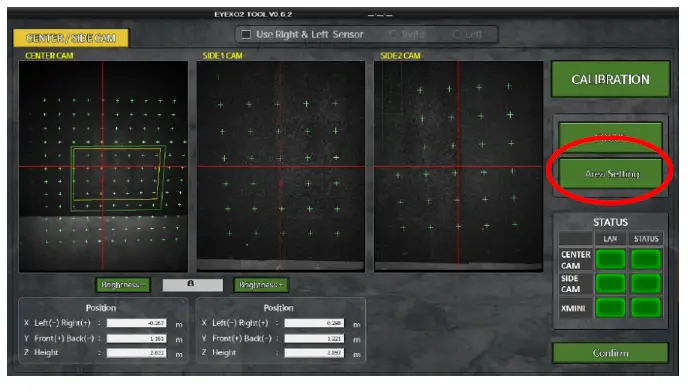689x392 pixels.
Task: Select the CENTER / SIDE CAM tab
Action: pos(71,38)
